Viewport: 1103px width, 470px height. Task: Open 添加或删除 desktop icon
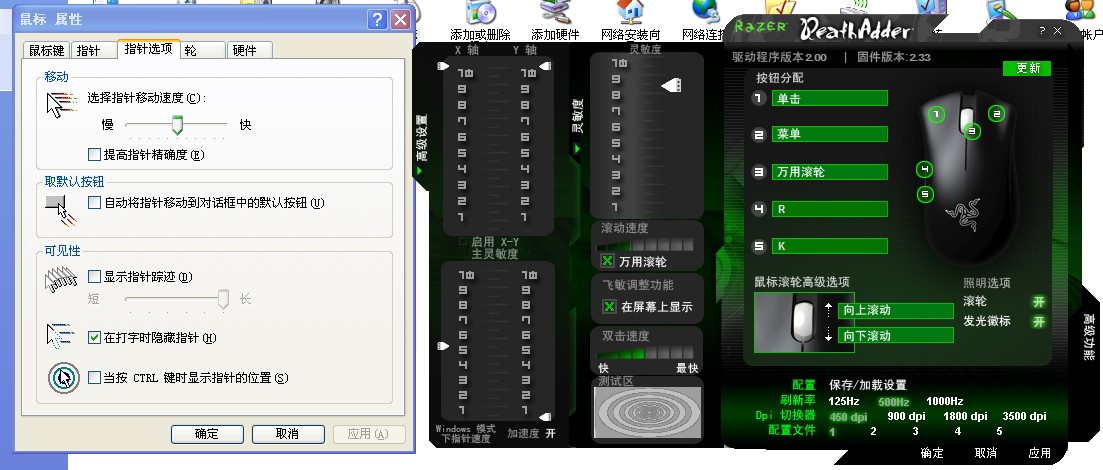point(480,20)
